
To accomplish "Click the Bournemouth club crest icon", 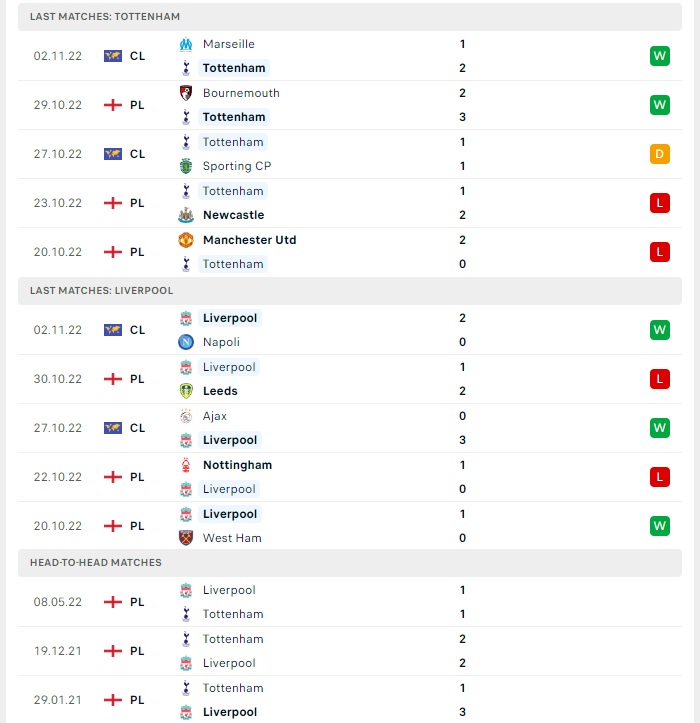I will point(186,93).
